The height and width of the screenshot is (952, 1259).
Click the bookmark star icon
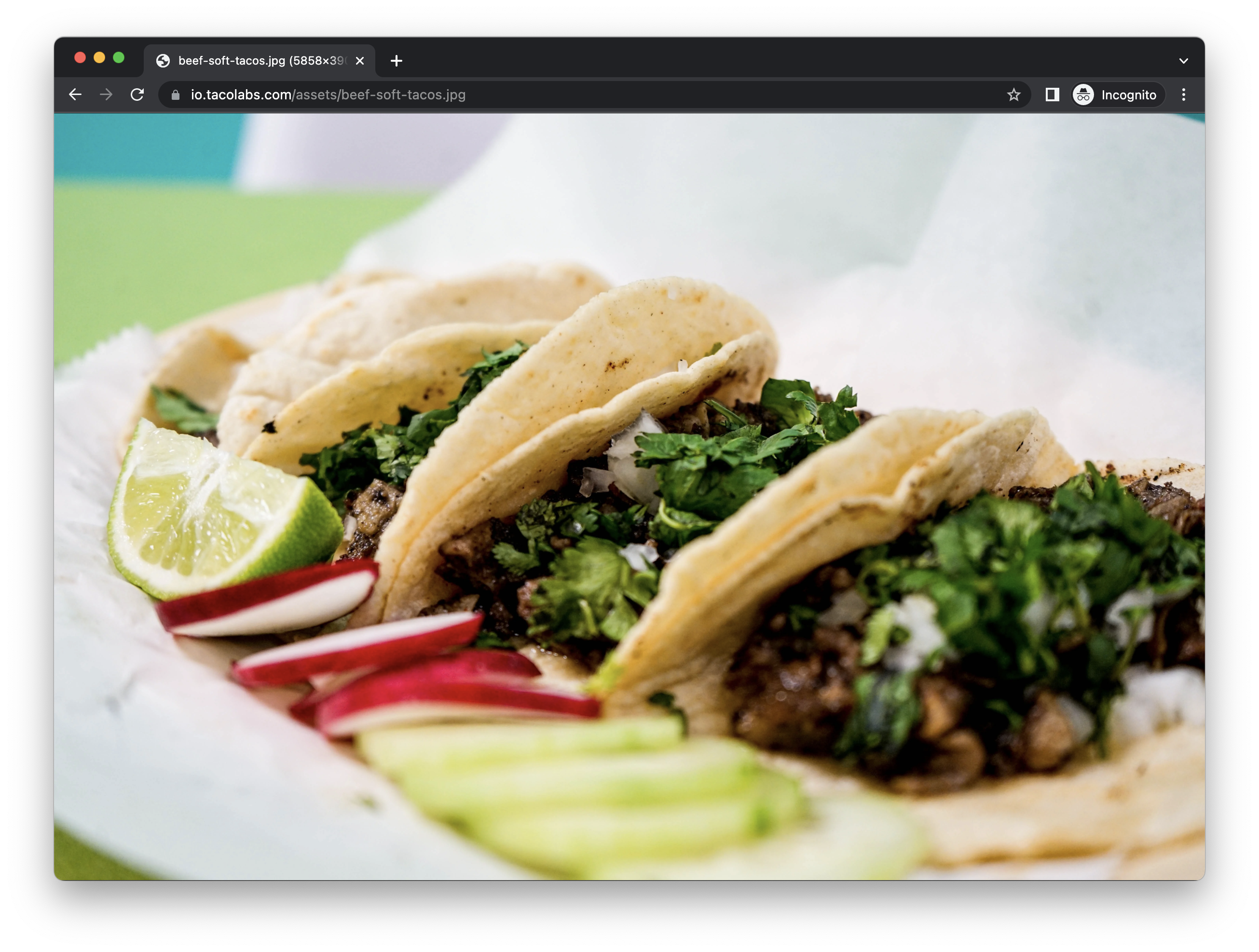[1015, 95]
